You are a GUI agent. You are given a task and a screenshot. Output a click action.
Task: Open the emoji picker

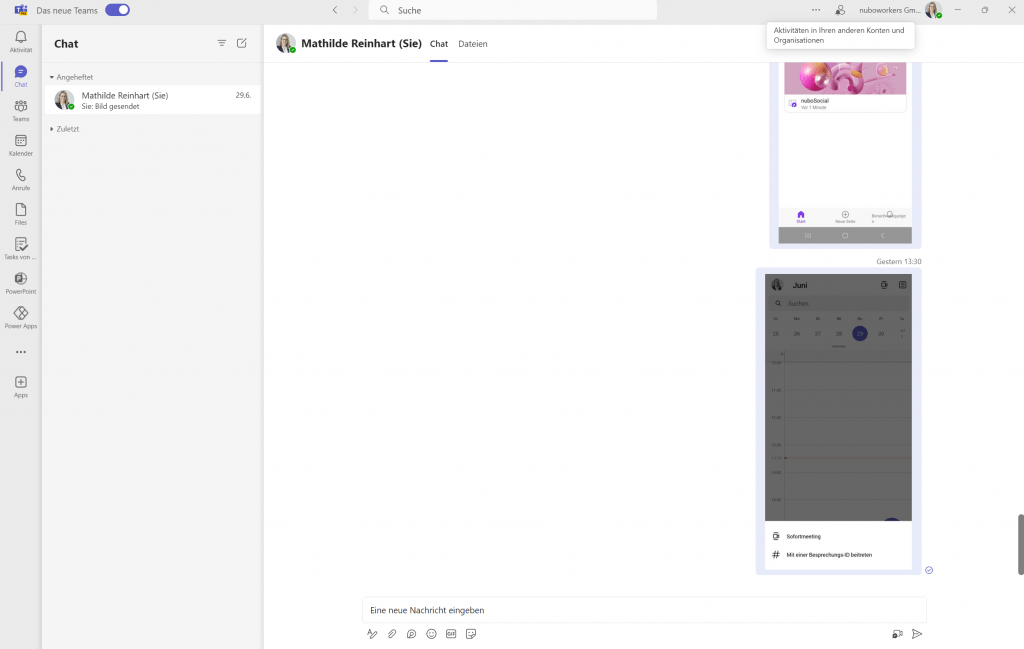(x=431, y=633)
